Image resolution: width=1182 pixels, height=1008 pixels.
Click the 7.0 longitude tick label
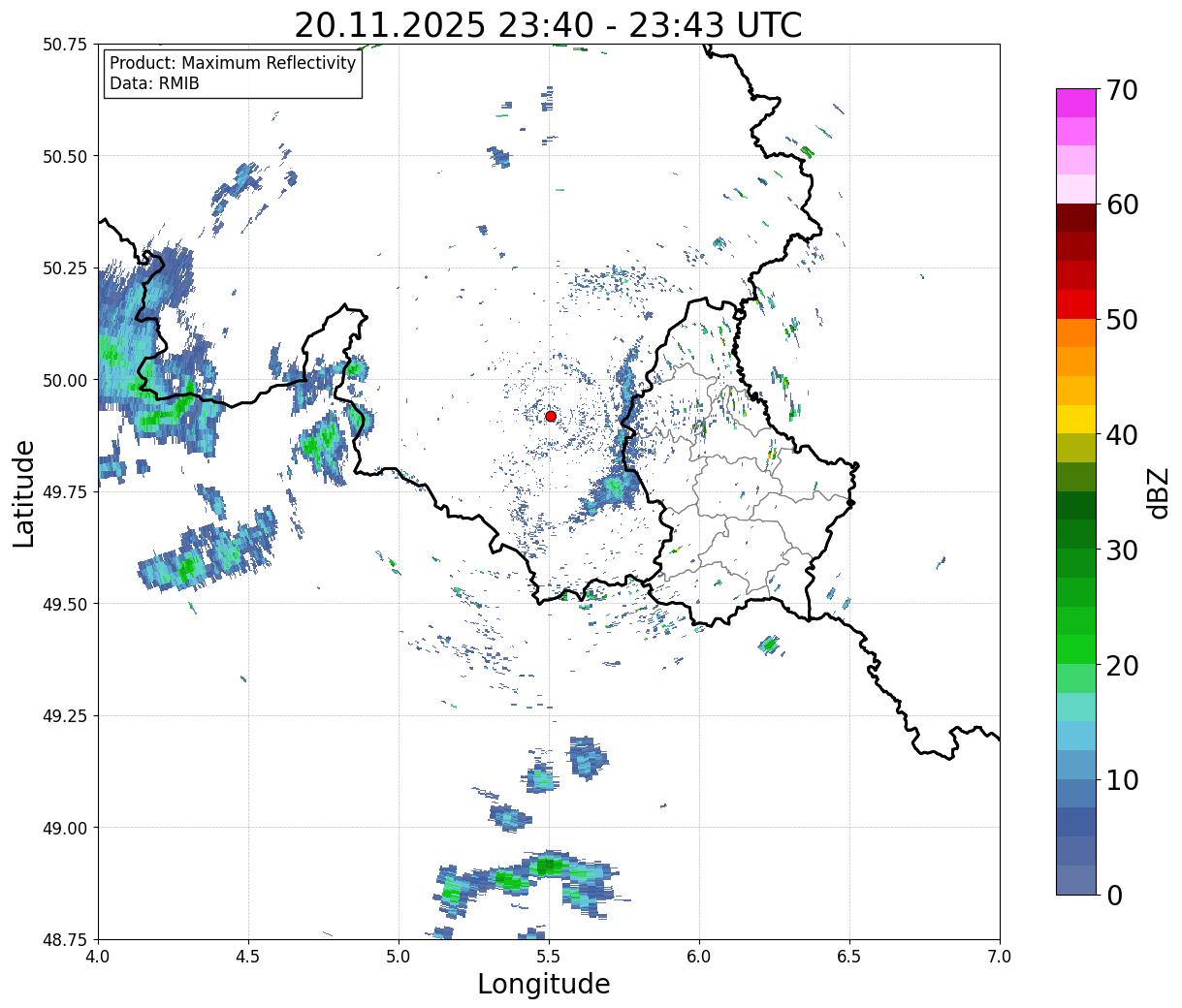tap(999, 957)
